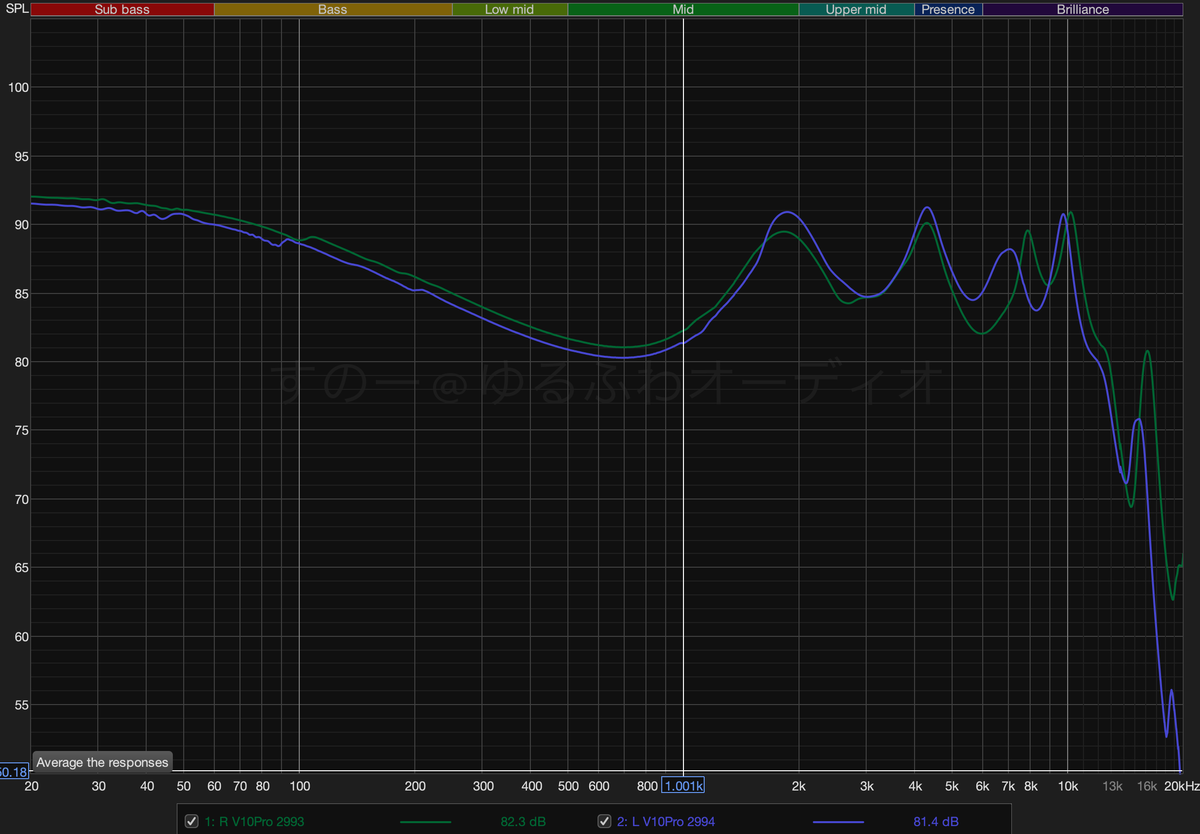Screen dimensions: 1200x834
Task: Click the 13k frequency axis label
Action: click(x=1112, y=787)
